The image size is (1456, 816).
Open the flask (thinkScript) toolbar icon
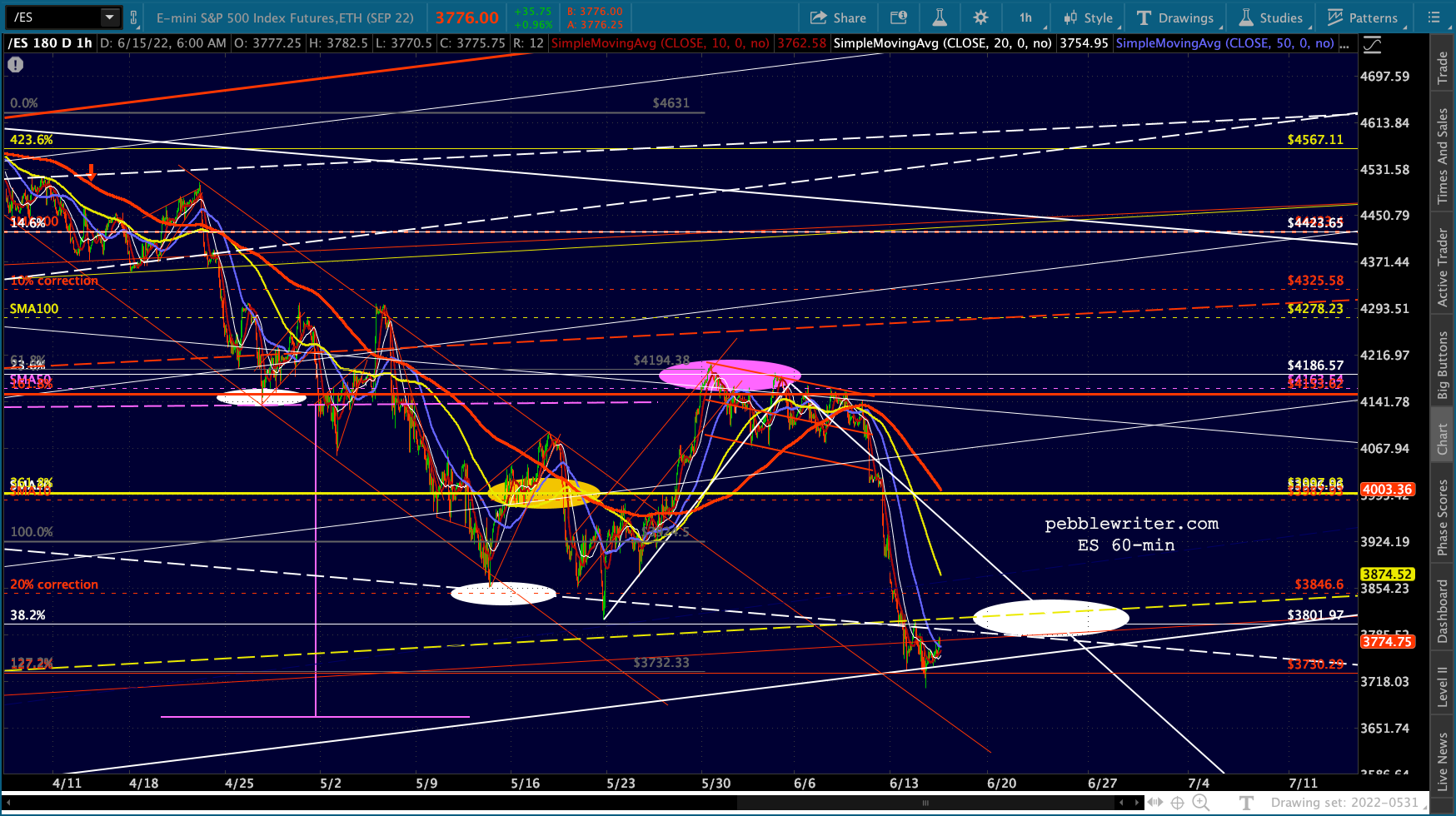[939, 17]
